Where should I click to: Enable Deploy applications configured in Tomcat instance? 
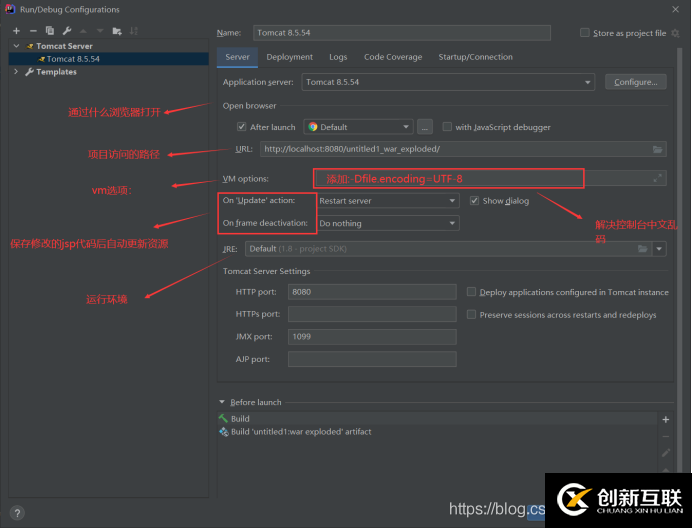471,292
